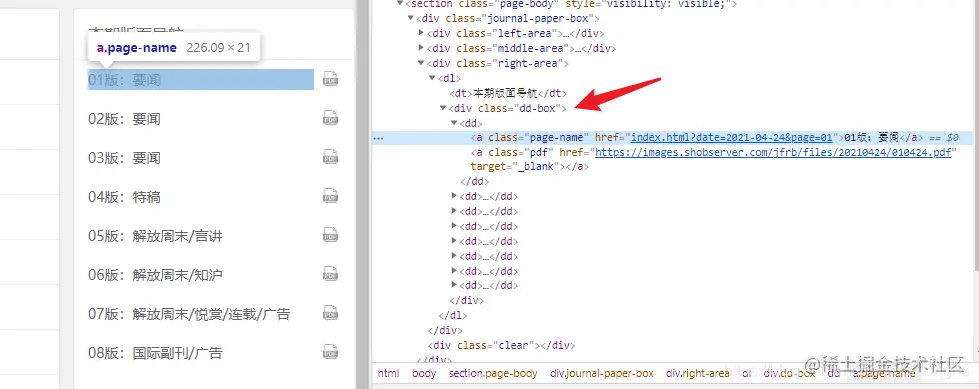Viewport: 979px width, 389px height.
Task: Open the PDF icon beside 06版:解放周末/知沪
Action: click(330, 274)
